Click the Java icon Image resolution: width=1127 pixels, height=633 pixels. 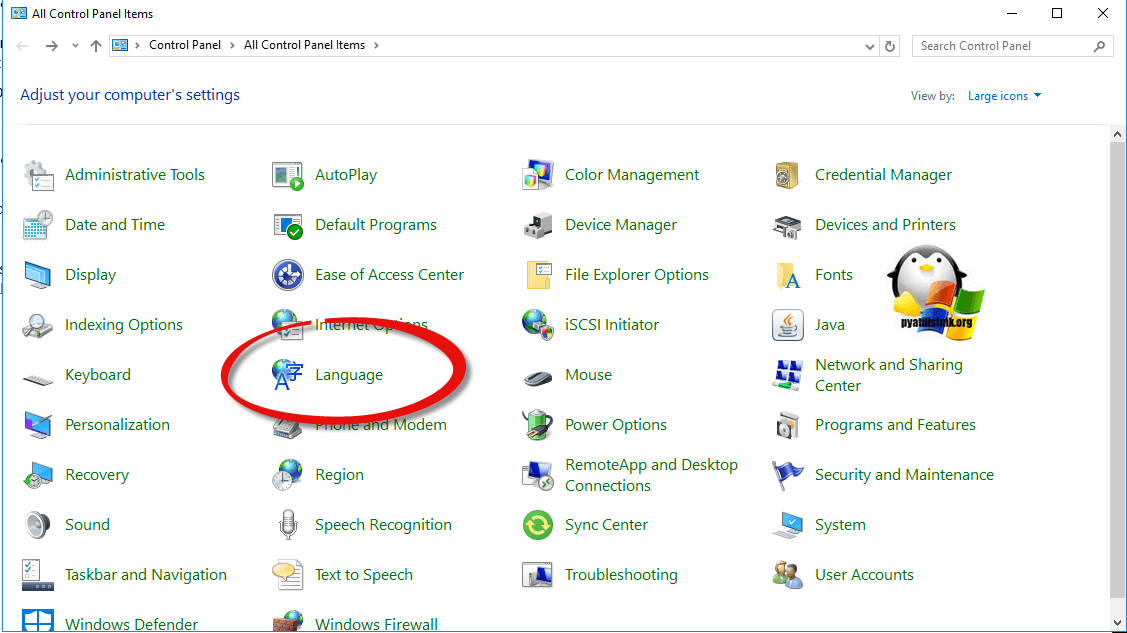coord(788,325)
